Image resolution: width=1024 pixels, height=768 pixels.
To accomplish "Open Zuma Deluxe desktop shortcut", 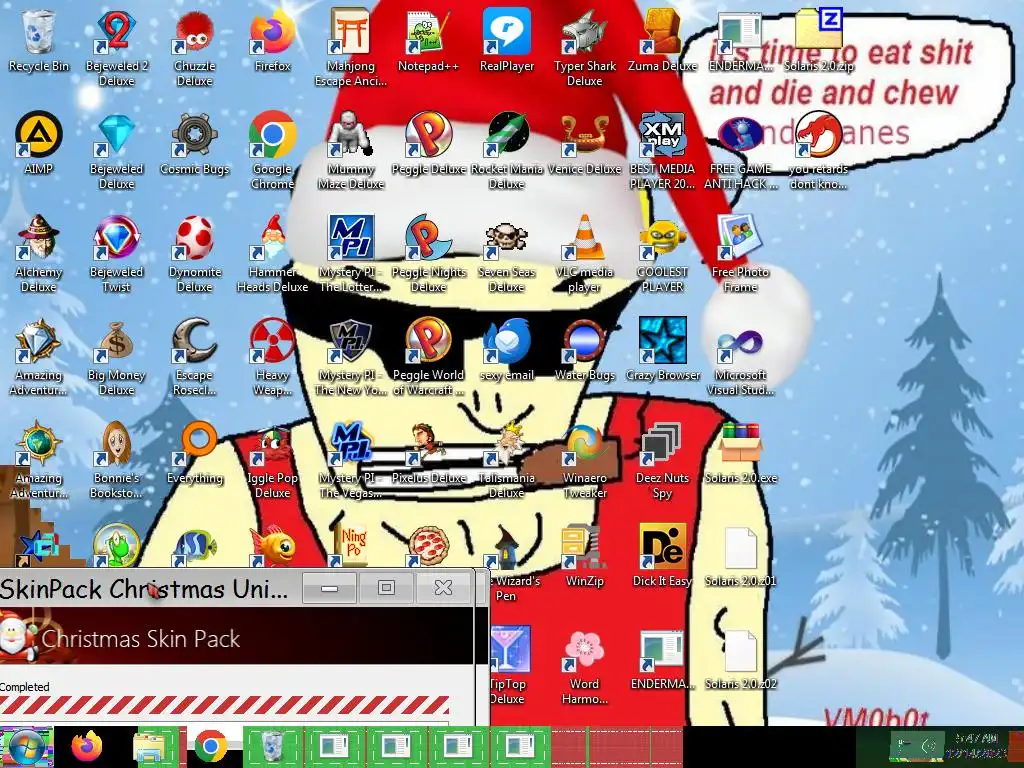I will click(x=662, y=41).
